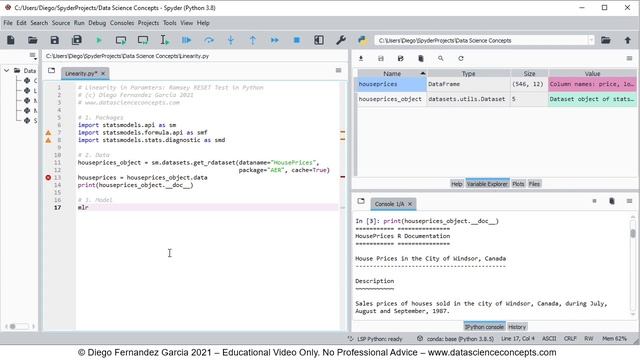Run current cell toolbar icon
This screenshot has height=360, width=640.
[x=121, y=40]
